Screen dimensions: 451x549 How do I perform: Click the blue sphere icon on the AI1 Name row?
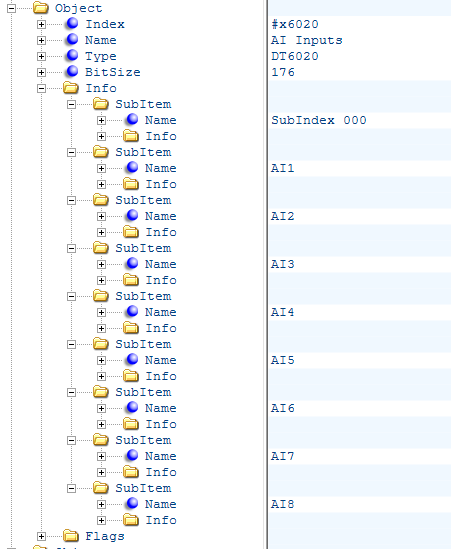click(x=132, y=167)
